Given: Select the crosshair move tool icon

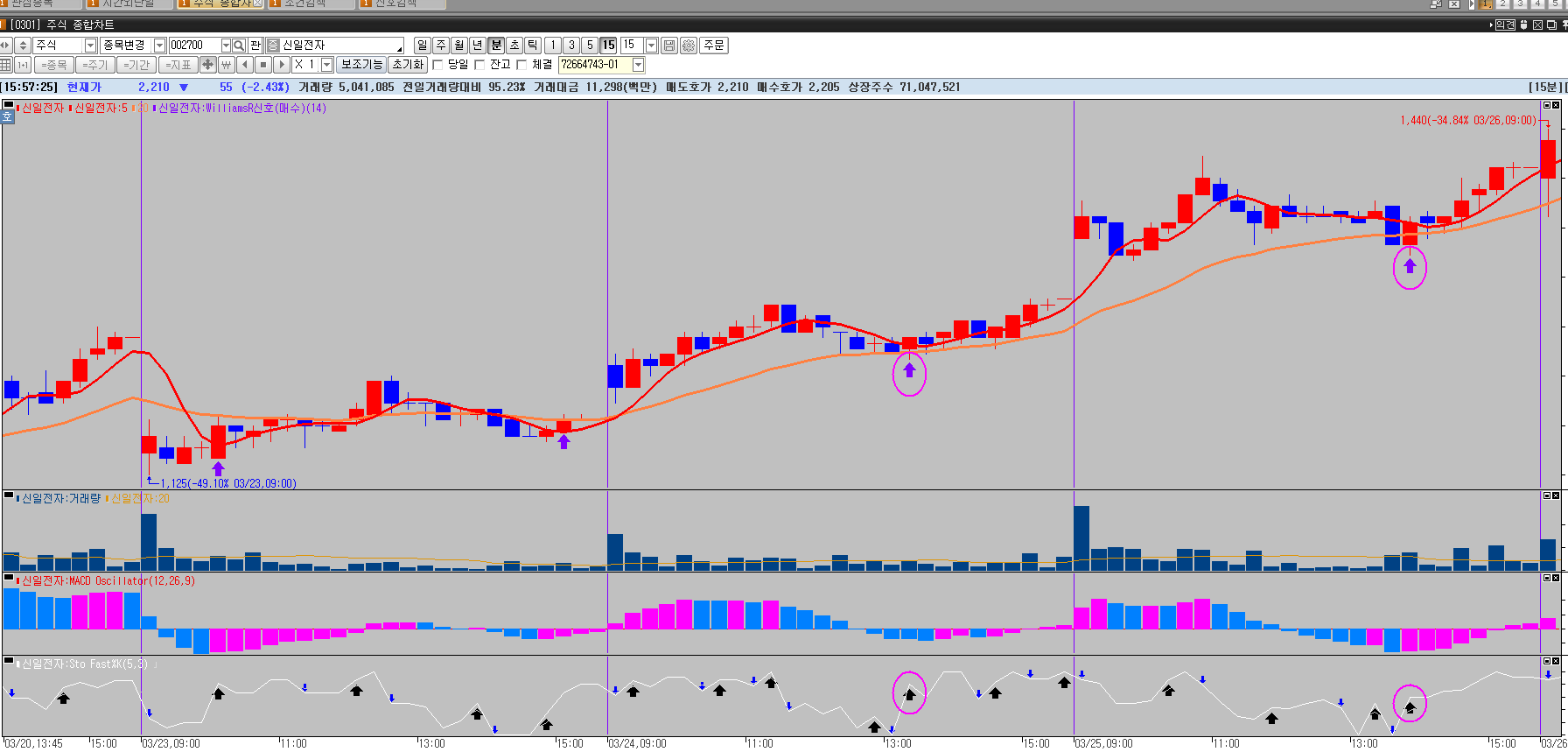Looking at the screenshot, I should point(207,65).
